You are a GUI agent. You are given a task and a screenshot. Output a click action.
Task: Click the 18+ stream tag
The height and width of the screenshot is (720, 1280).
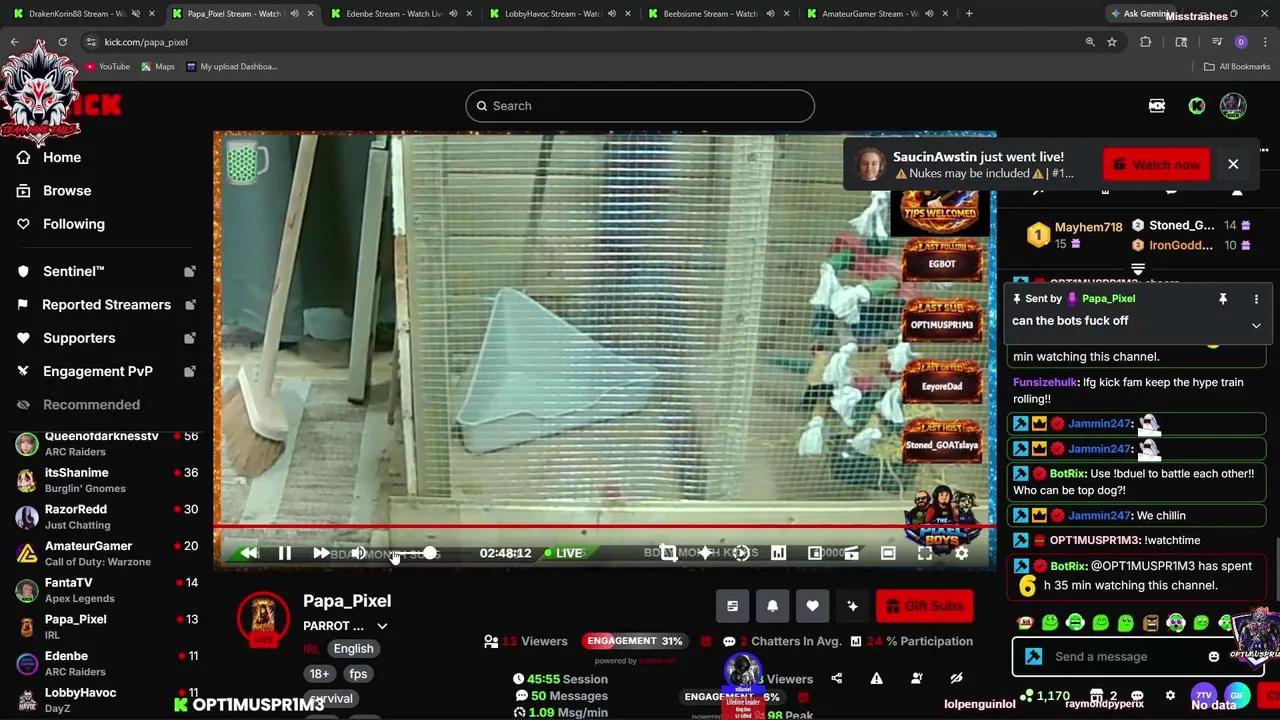319,674
